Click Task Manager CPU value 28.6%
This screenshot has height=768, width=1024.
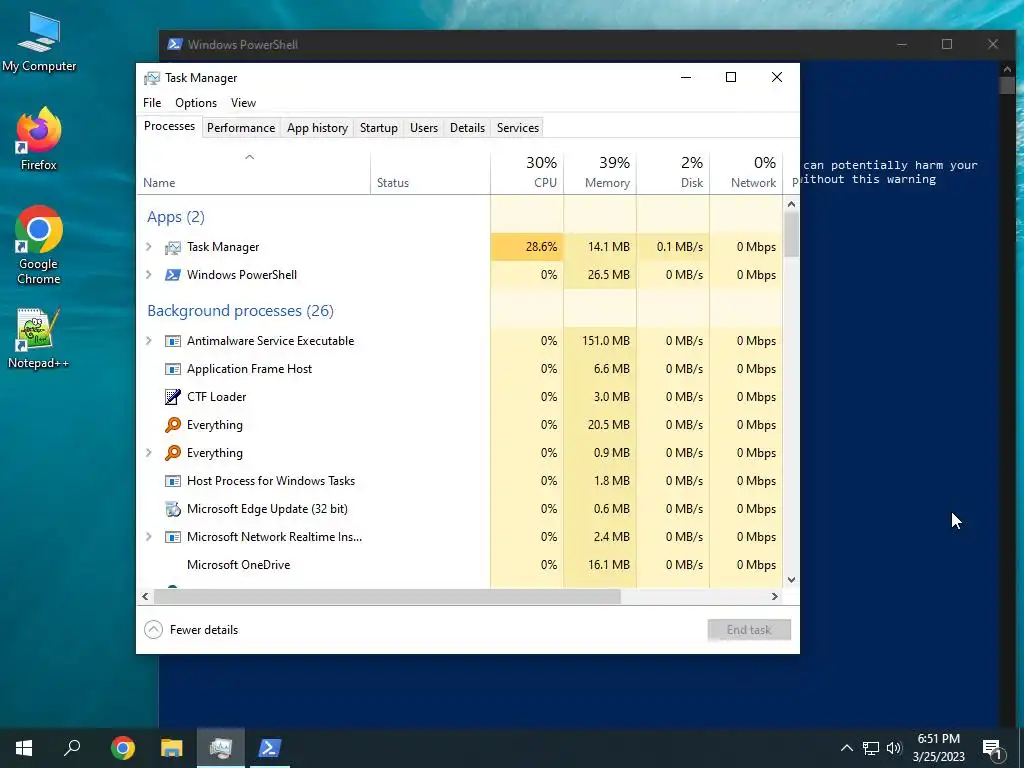[x=541, y=247]
